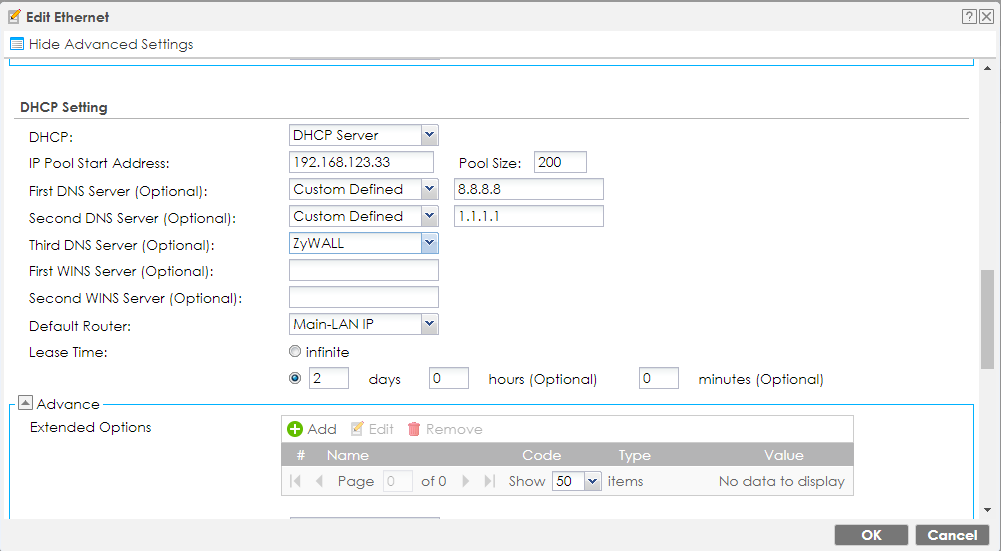Click Hide Advanced Settings
The height and width of the screenshot is (551, 1001).
pyautogui.click(x=102, y=44)
